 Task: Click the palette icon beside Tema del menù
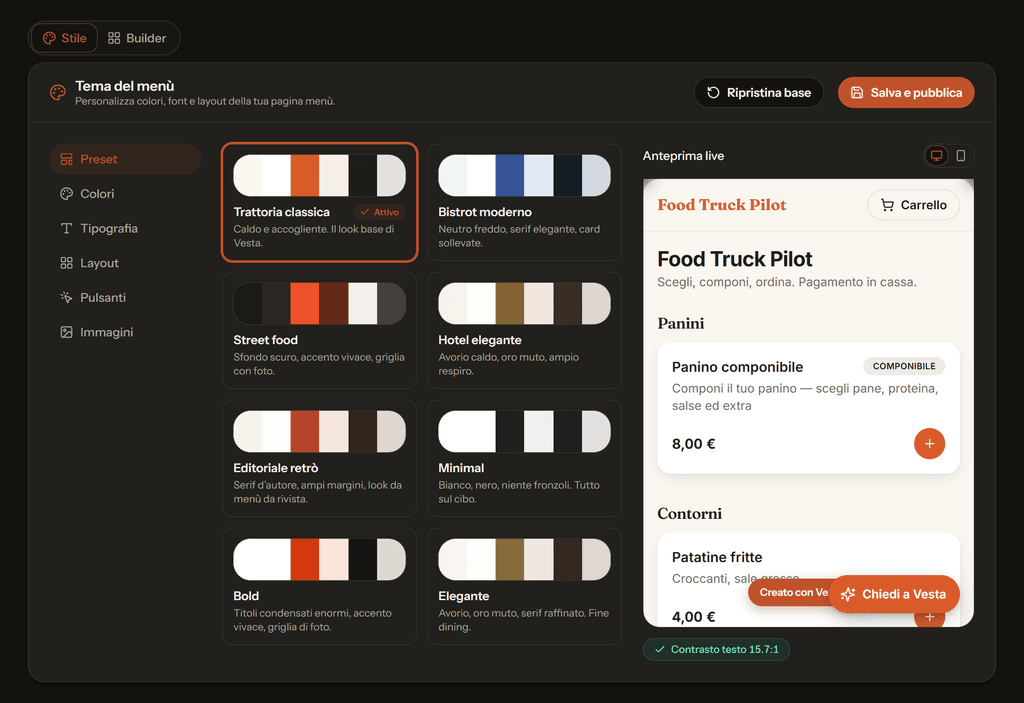[58, 93]
